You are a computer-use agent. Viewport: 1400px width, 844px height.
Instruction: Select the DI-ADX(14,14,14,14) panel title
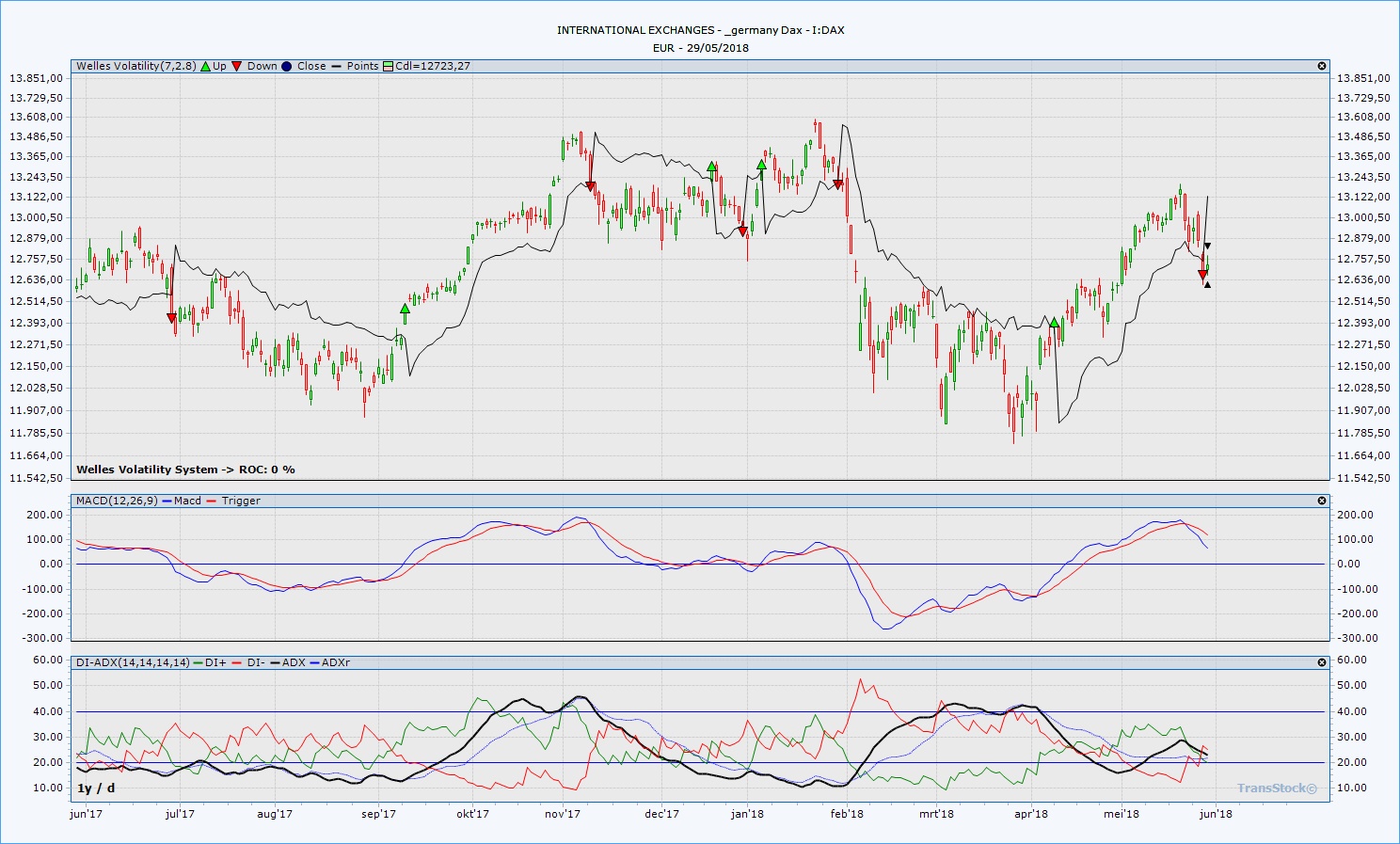point(133,662)
